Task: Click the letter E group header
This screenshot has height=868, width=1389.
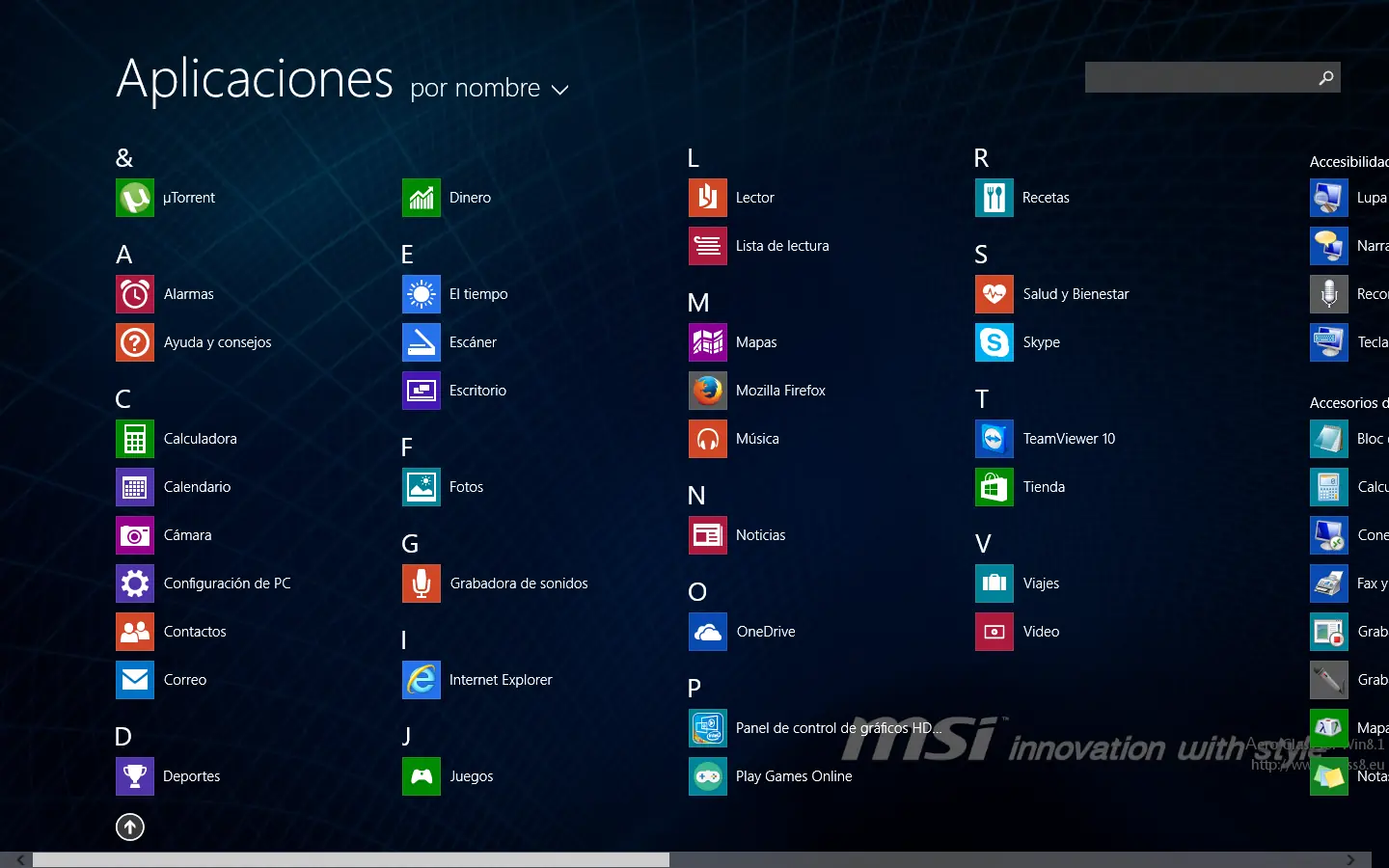Action: click(x=407, y=255)
